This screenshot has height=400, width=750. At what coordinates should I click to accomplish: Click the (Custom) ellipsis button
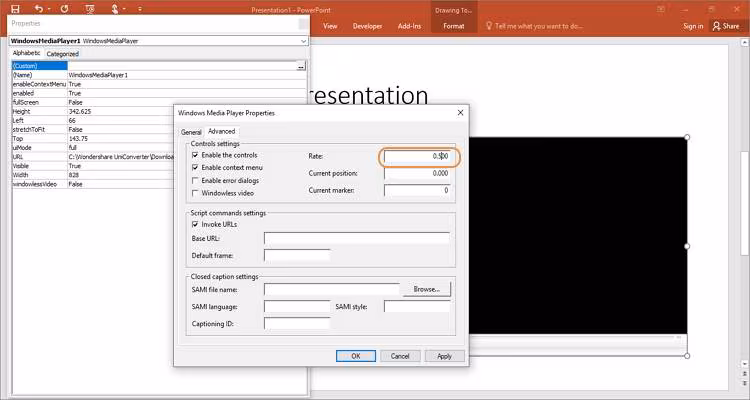301,66
